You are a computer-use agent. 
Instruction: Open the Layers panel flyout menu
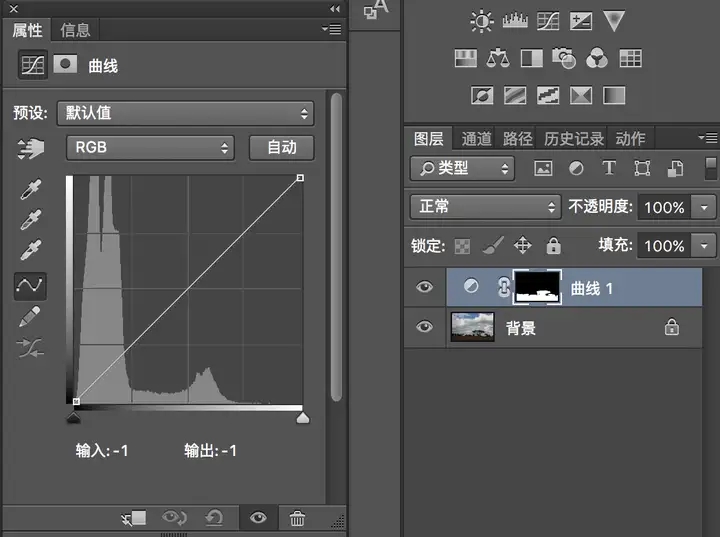[x=708, y=137]
